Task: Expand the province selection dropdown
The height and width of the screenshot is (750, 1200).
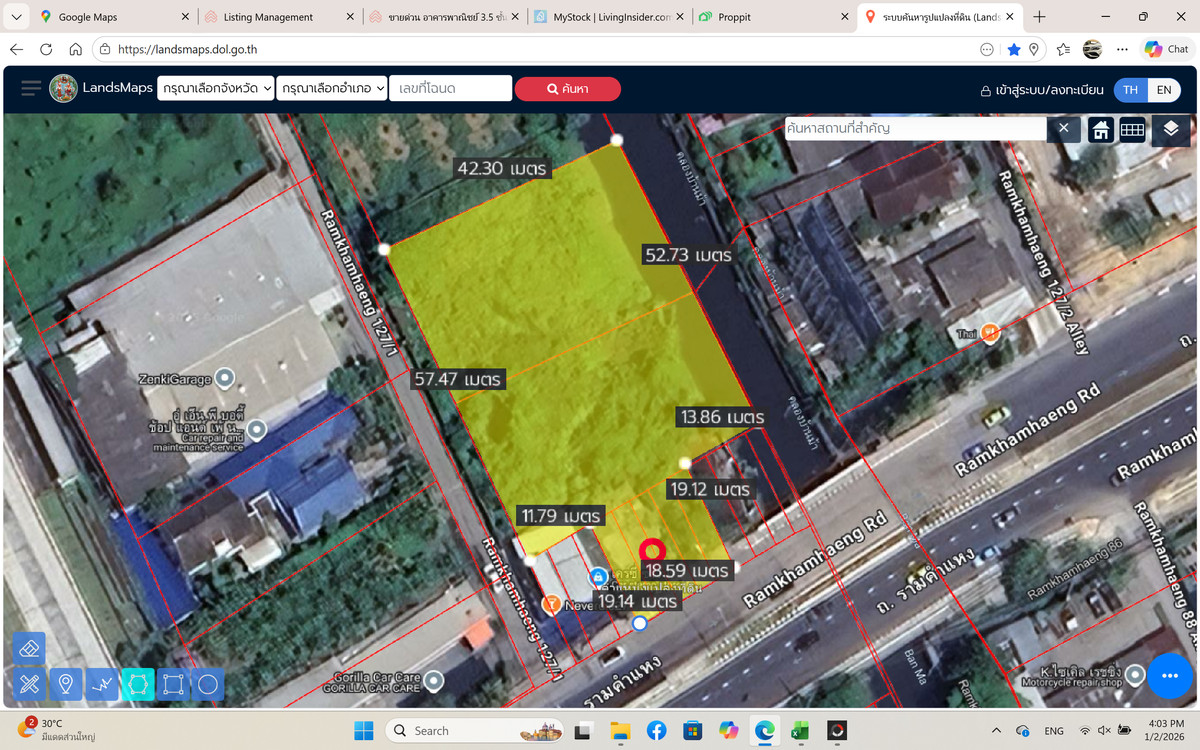Action: click(x=215, y=88)
